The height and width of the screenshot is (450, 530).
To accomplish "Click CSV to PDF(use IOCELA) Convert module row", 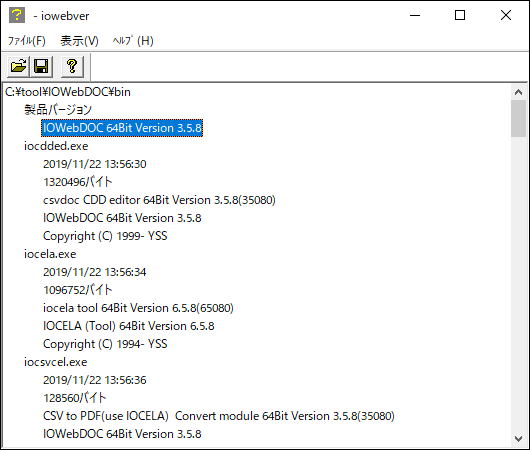I will pos(219,416).
